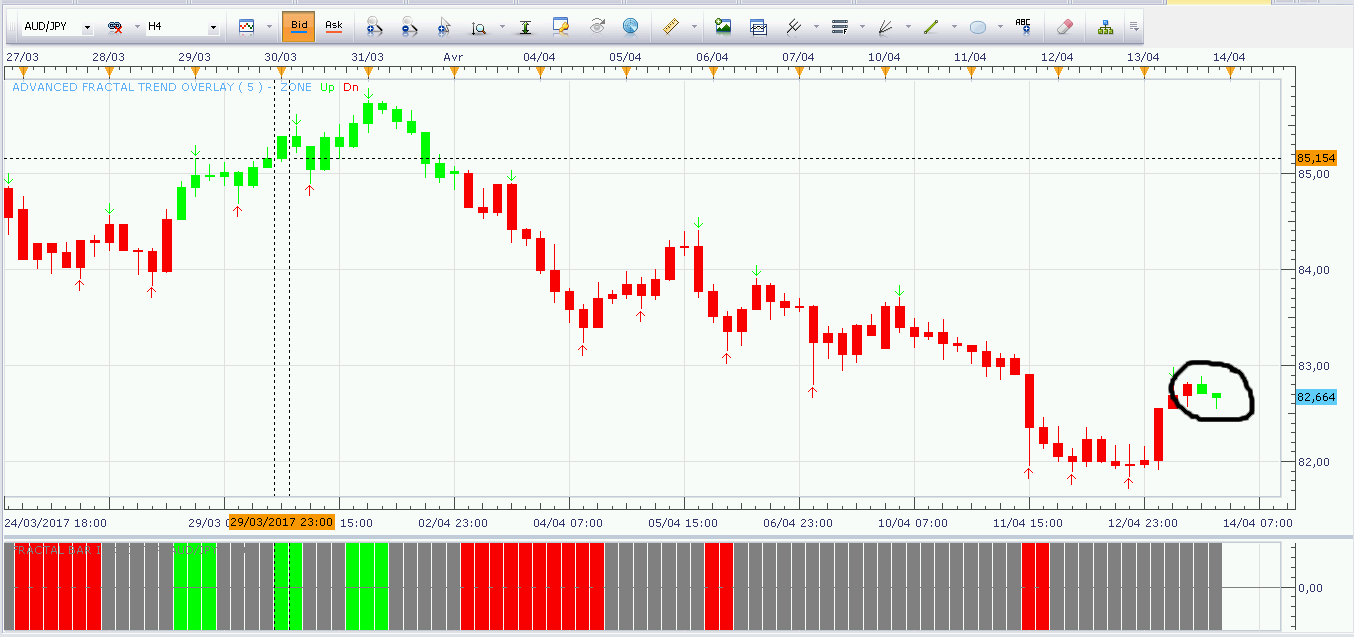Click the 82,00 price axis value

pos(1314,462)
